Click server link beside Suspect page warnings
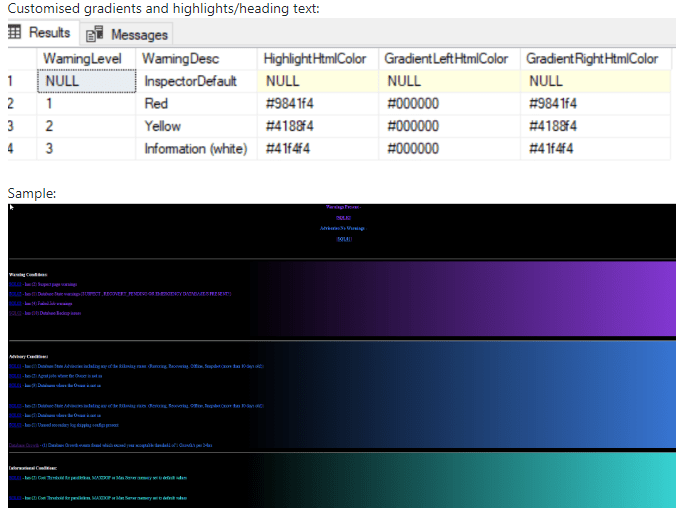The height and width of the screenshot is (512, 680). (x=14, y=284)
